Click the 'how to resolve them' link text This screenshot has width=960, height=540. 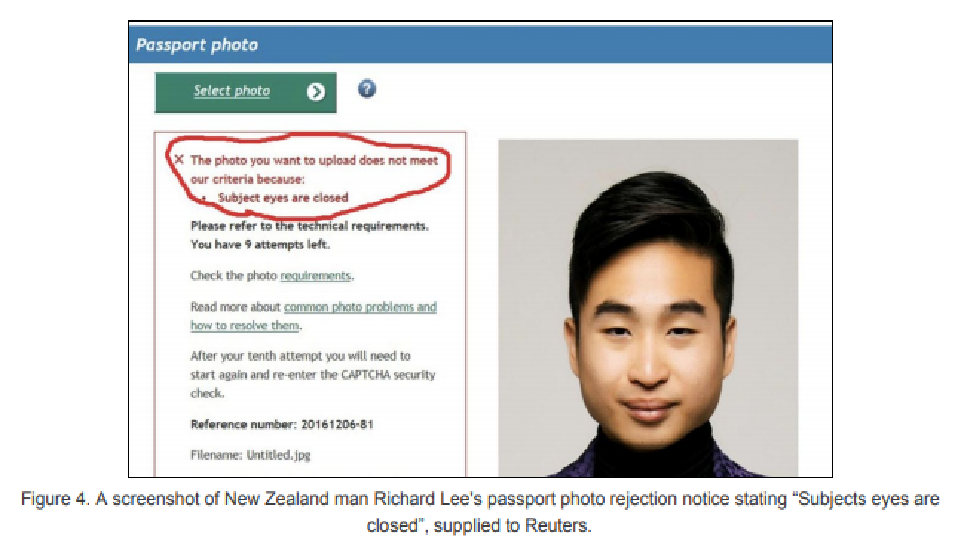245,325
